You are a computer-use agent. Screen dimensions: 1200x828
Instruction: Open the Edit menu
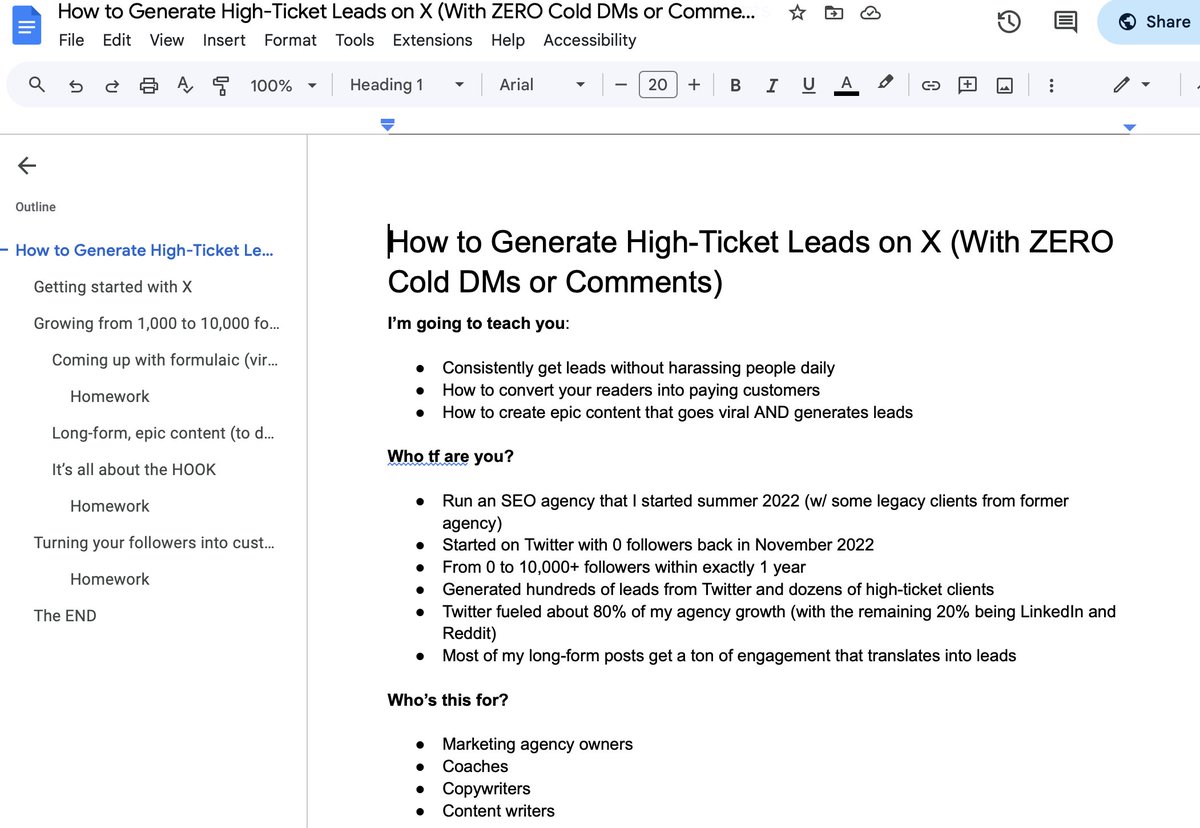[x=117, y=40]
